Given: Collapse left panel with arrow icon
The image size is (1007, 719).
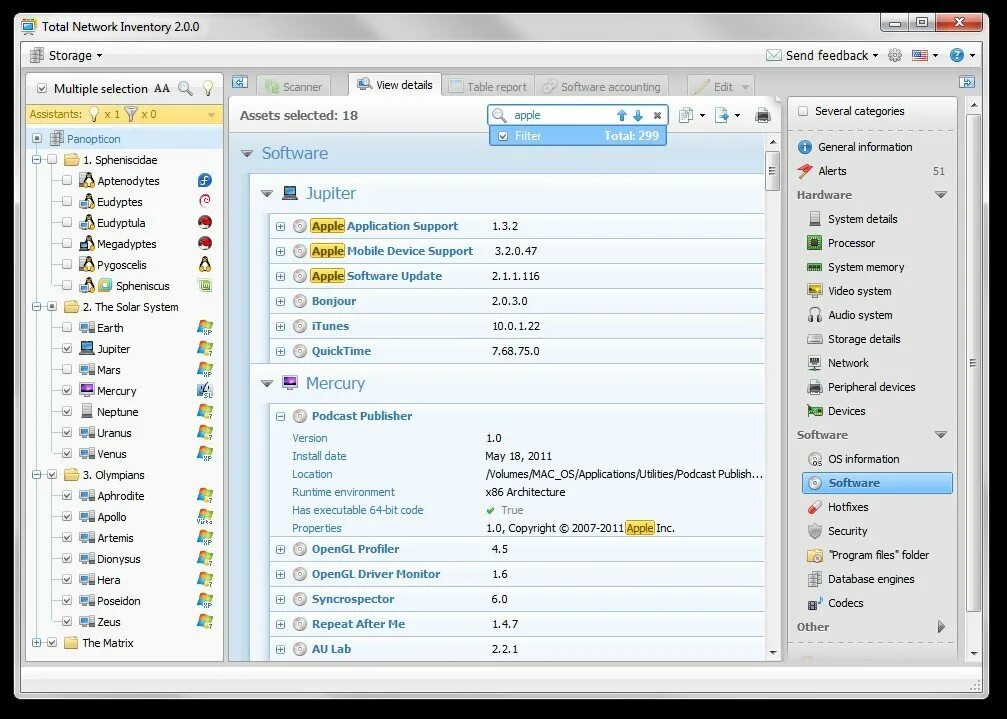Looking at the screenshot, I should (240, 82).
